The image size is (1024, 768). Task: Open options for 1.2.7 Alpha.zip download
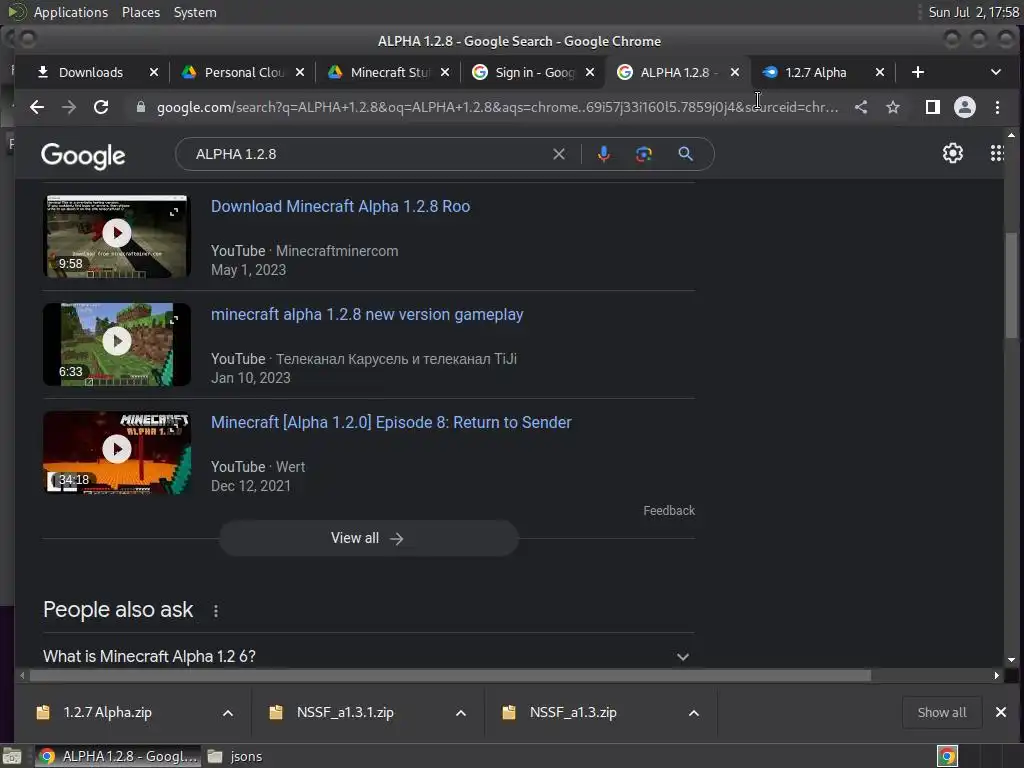click(228, 712)
